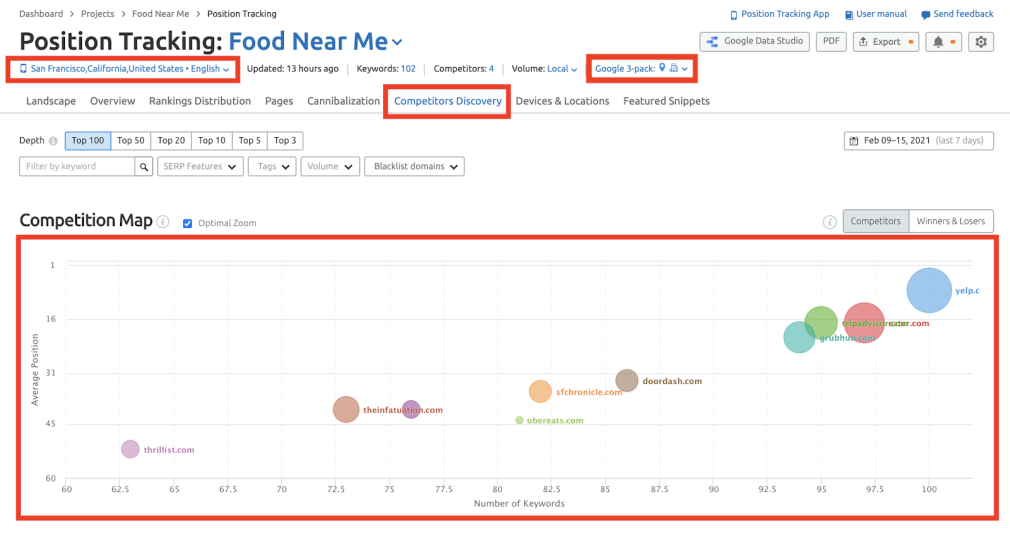Screen dimensions: 1010x537
Task: Open Position Tracking App link
Action: pyautogui.click(x=779, y=14)
